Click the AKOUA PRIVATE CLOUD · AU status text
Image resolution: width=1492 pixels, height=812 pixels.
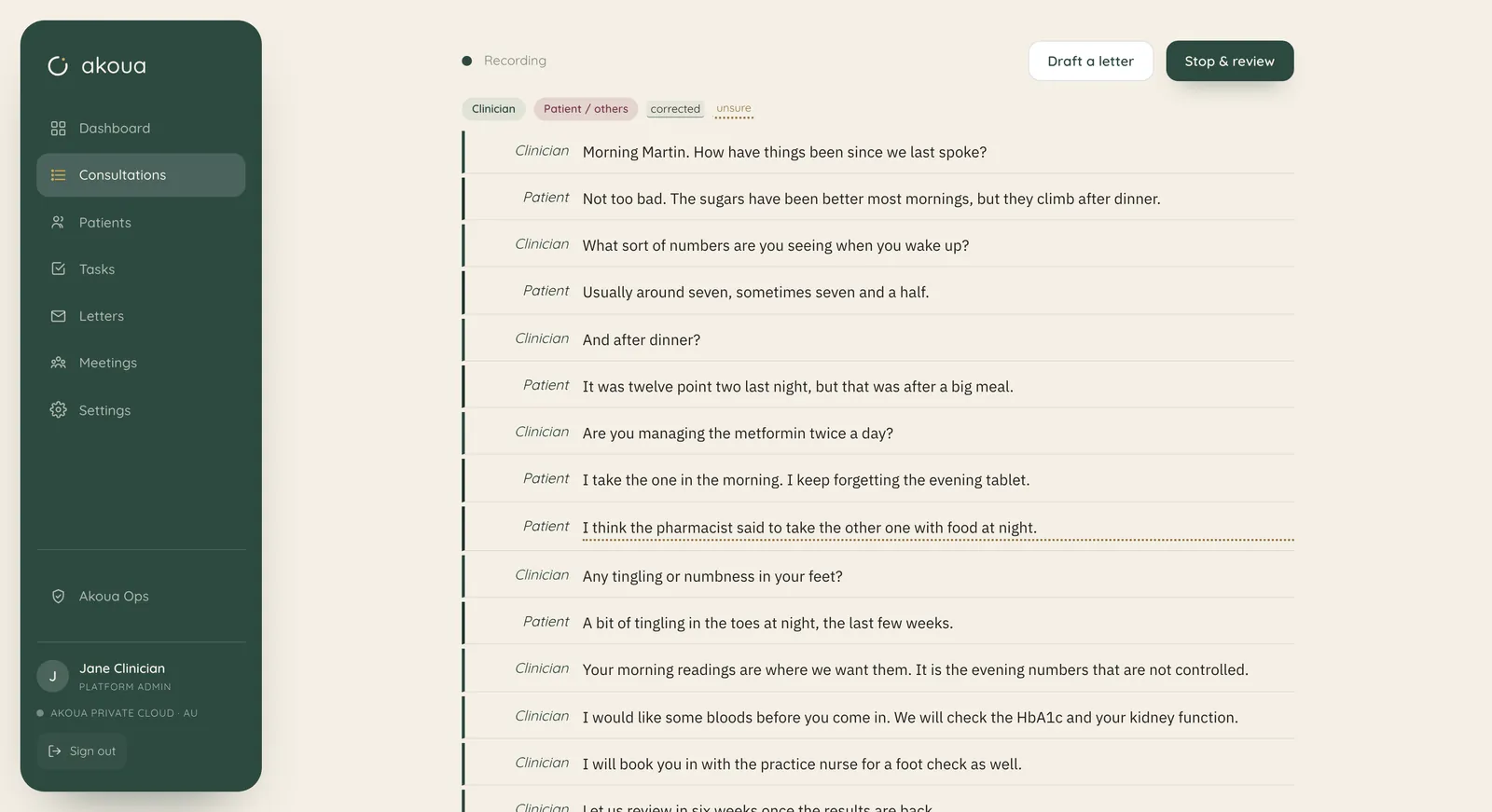tap(124, 713)
